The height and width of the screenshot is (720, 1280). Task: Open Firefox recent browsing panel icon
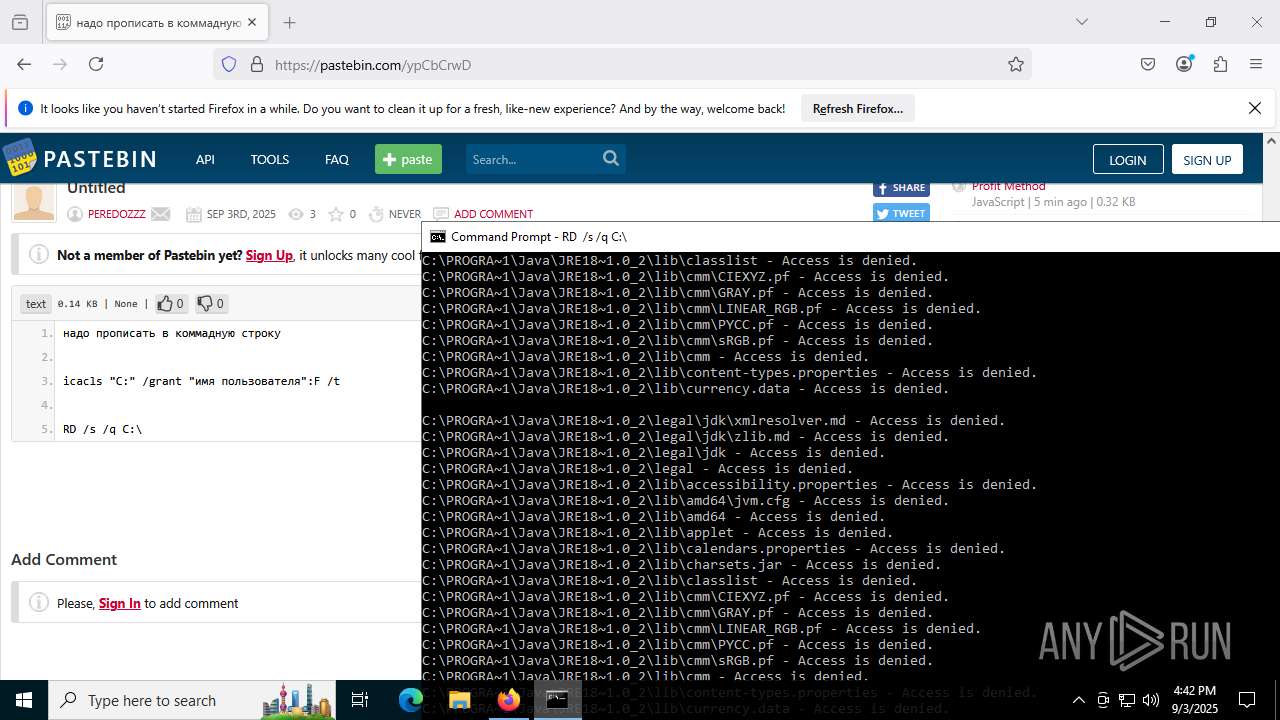tap(20, 22)
